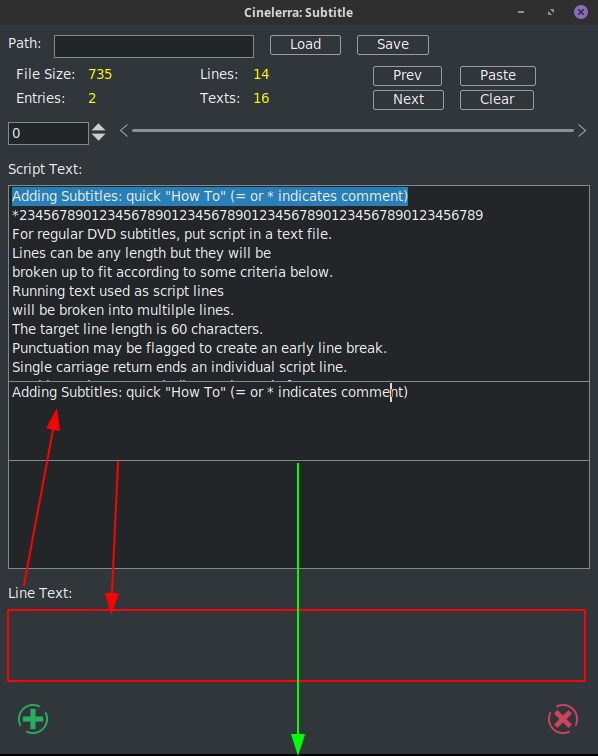Click line "The target line length is 60 characters."
Image resolution: width=598 pixels, height=756 pixels.
click(137, 329)
